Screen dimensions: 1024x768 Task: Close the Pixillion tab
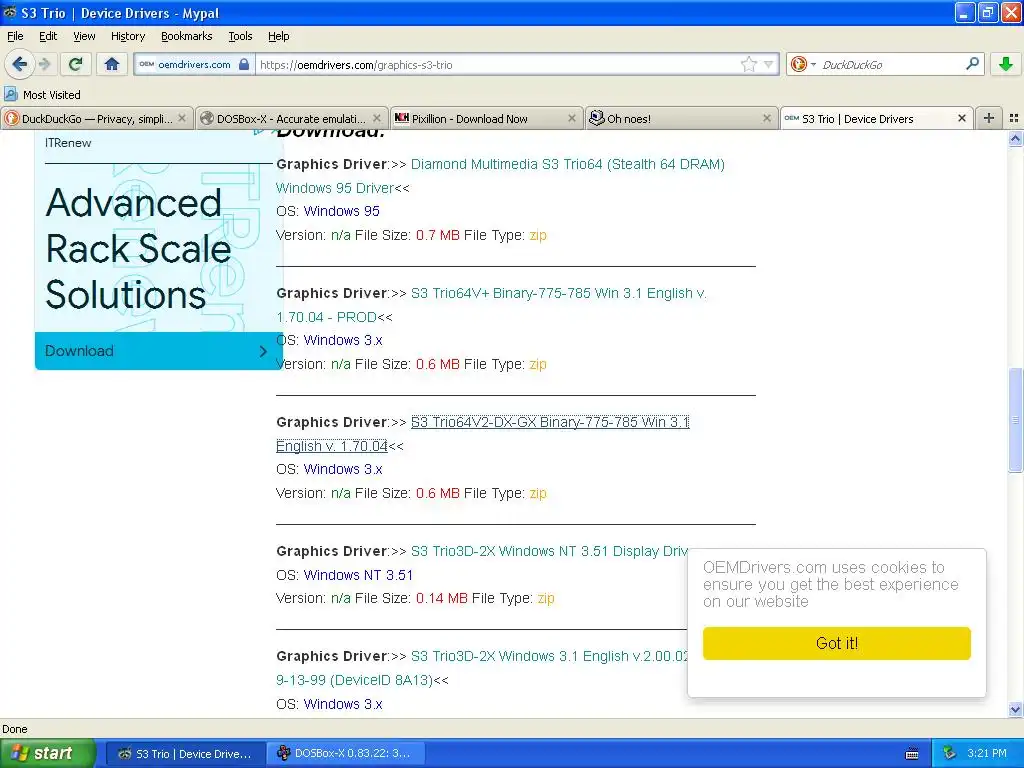(571, 118)
